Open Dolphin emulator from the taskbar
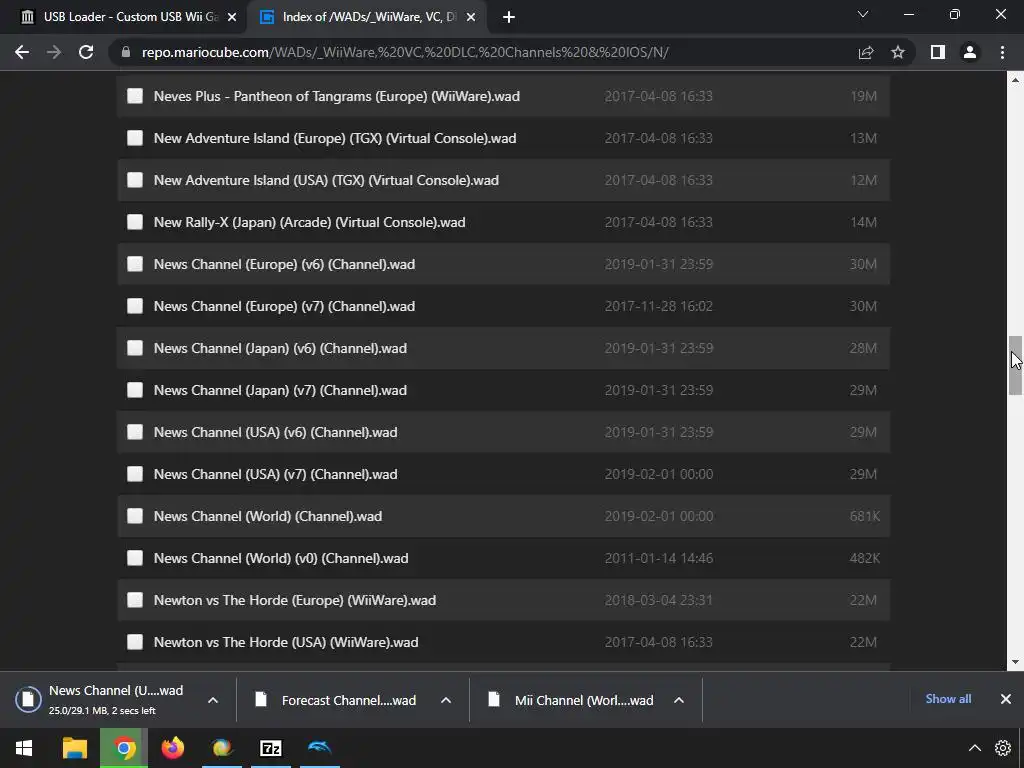 pyautogui.click(x=319, y=748)
